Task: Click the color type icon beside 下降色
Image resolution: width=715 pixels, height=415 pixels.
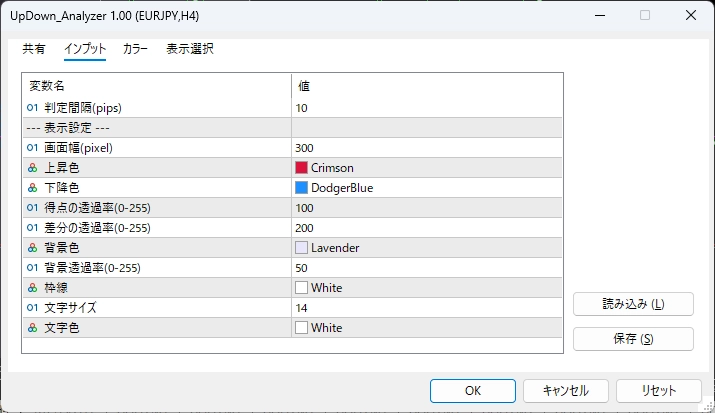Action: tap(33, 188)
